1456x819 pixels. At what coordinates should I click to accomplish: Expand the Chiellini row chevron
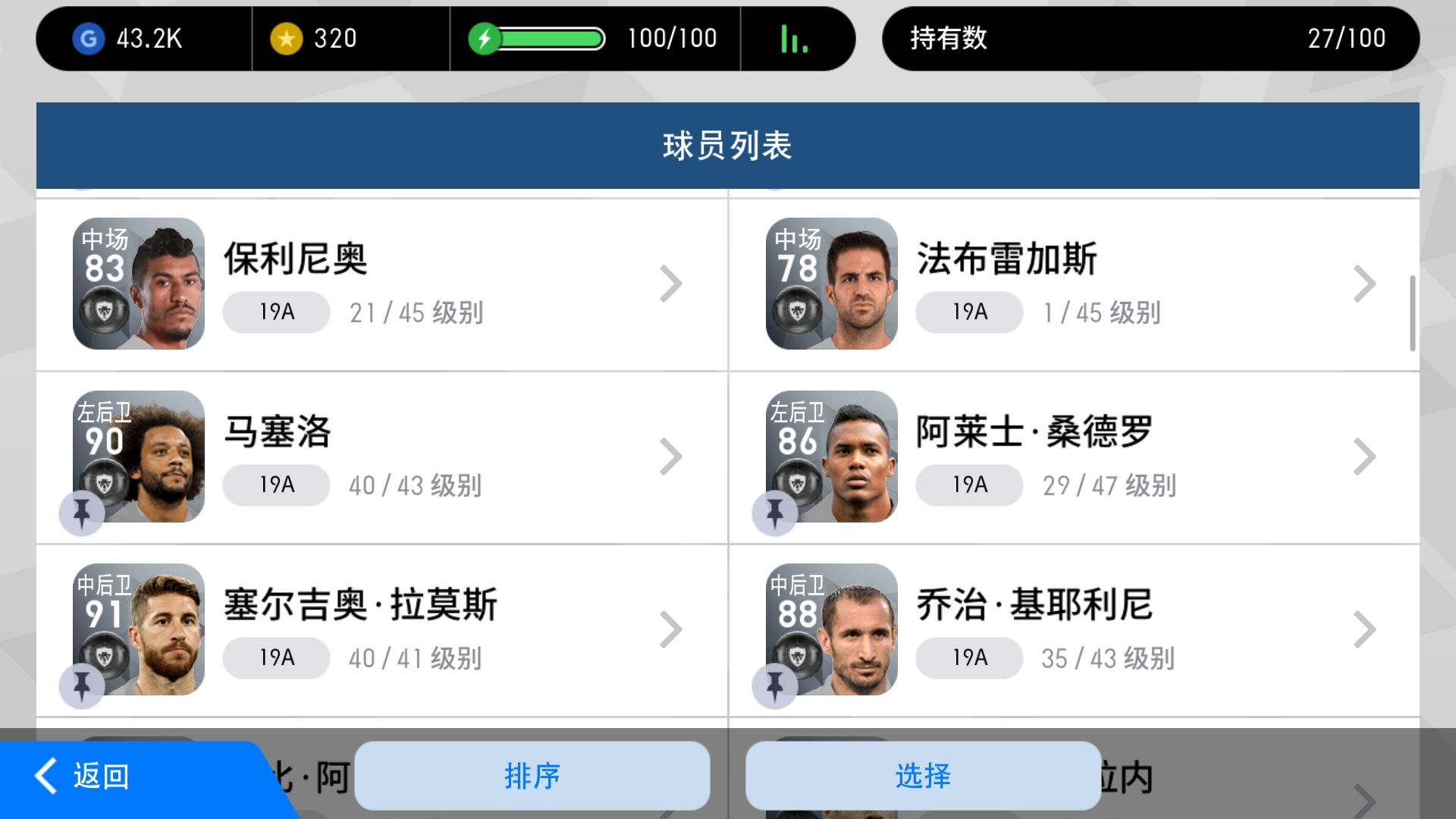click(x=1364, y=629)
